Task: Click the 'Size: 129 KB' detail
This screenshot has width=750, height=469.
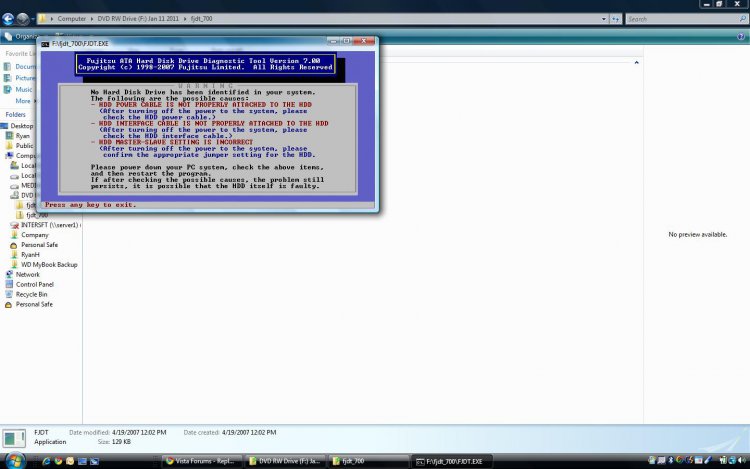Action: click(115, 442)
